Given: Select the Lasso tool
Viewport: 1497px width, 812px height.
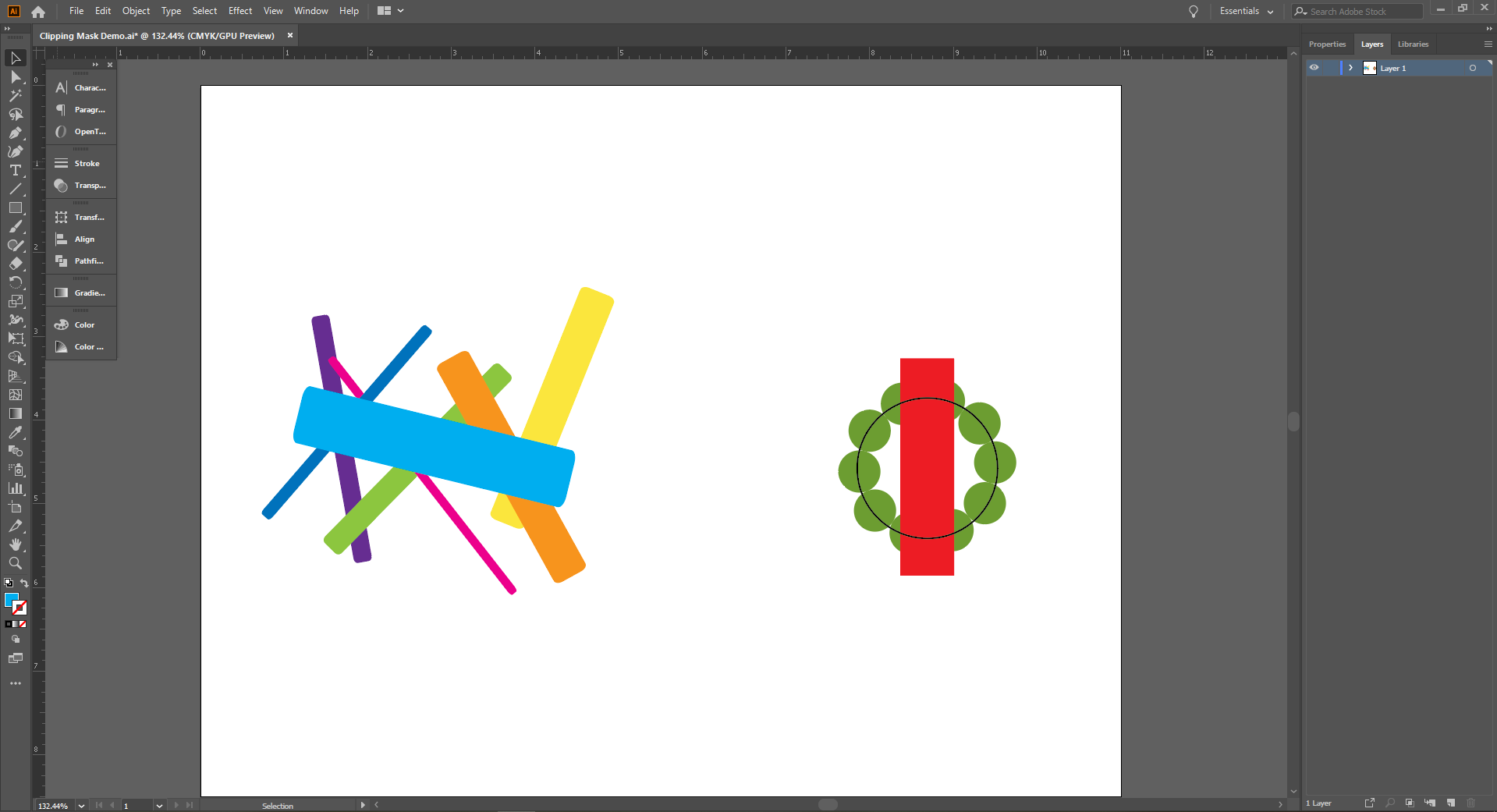Looking at the screenshot, I should click(x=16, y=115).
